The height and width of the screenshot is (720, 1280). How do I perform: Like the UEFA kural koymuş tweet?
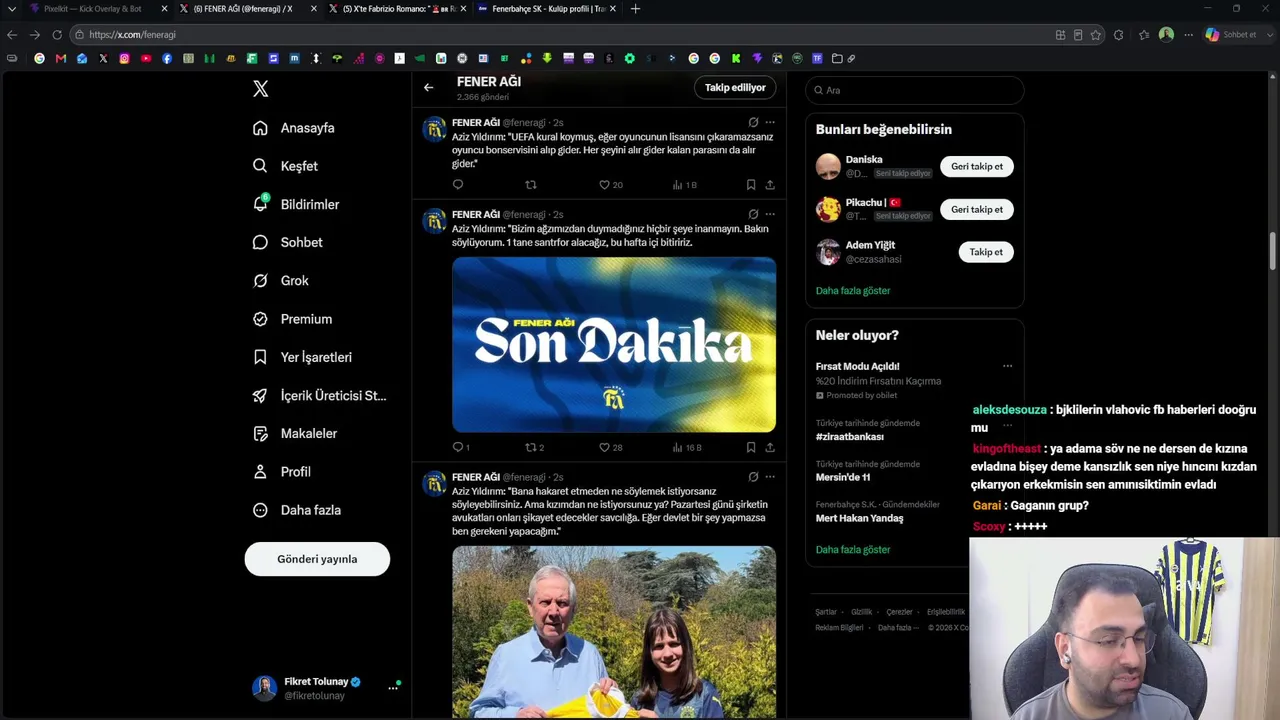point(610,185)
